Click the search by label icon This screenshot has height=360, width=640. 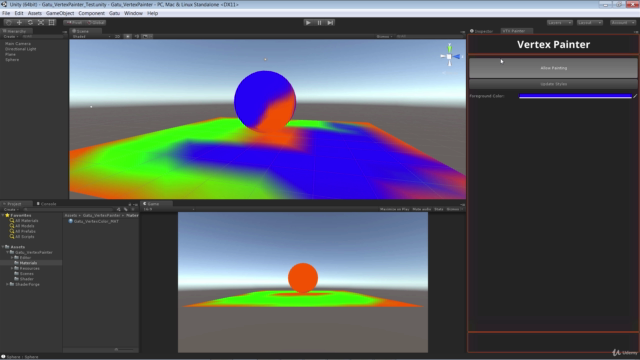(x=126, y=209)
